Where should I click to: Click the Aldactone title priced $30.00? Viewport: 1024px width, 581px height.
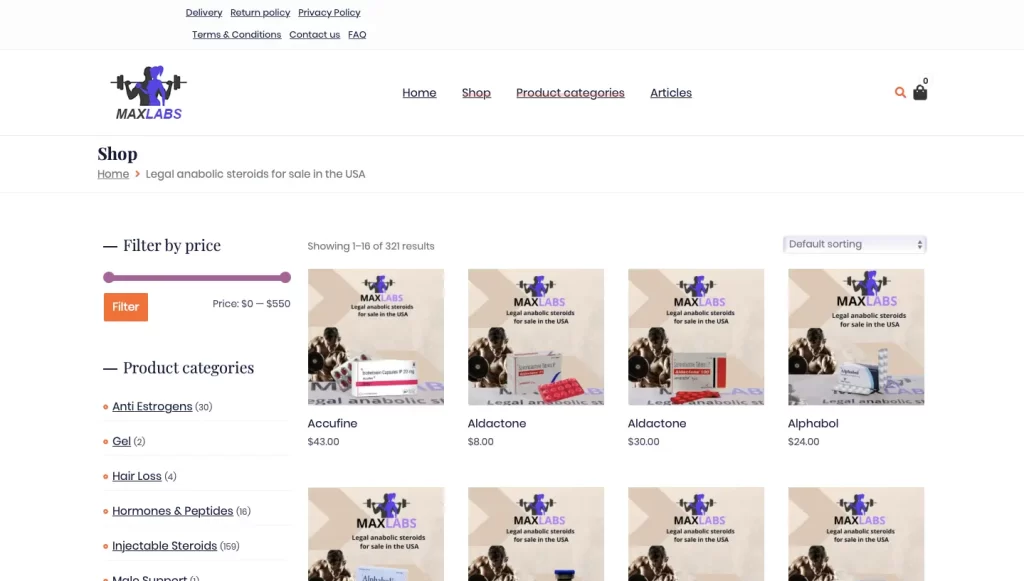pyautogui.click(x=657, y=424)
